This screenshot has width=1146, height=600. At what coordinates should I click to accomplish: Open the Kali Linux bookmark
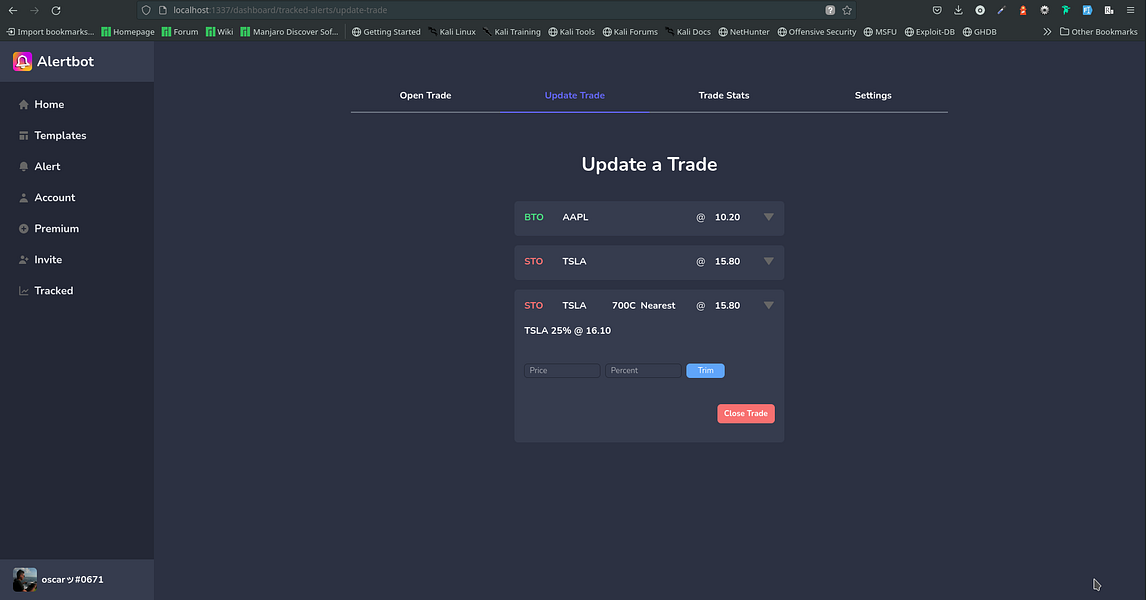452,31
